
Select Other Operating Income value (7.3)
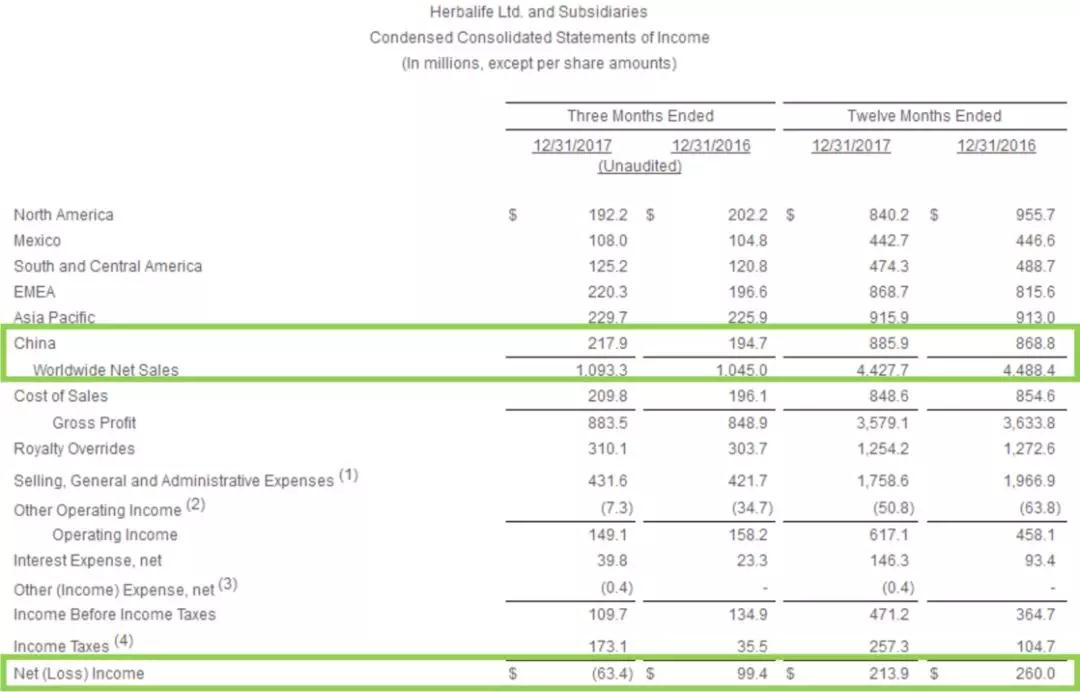coord(616,510)
